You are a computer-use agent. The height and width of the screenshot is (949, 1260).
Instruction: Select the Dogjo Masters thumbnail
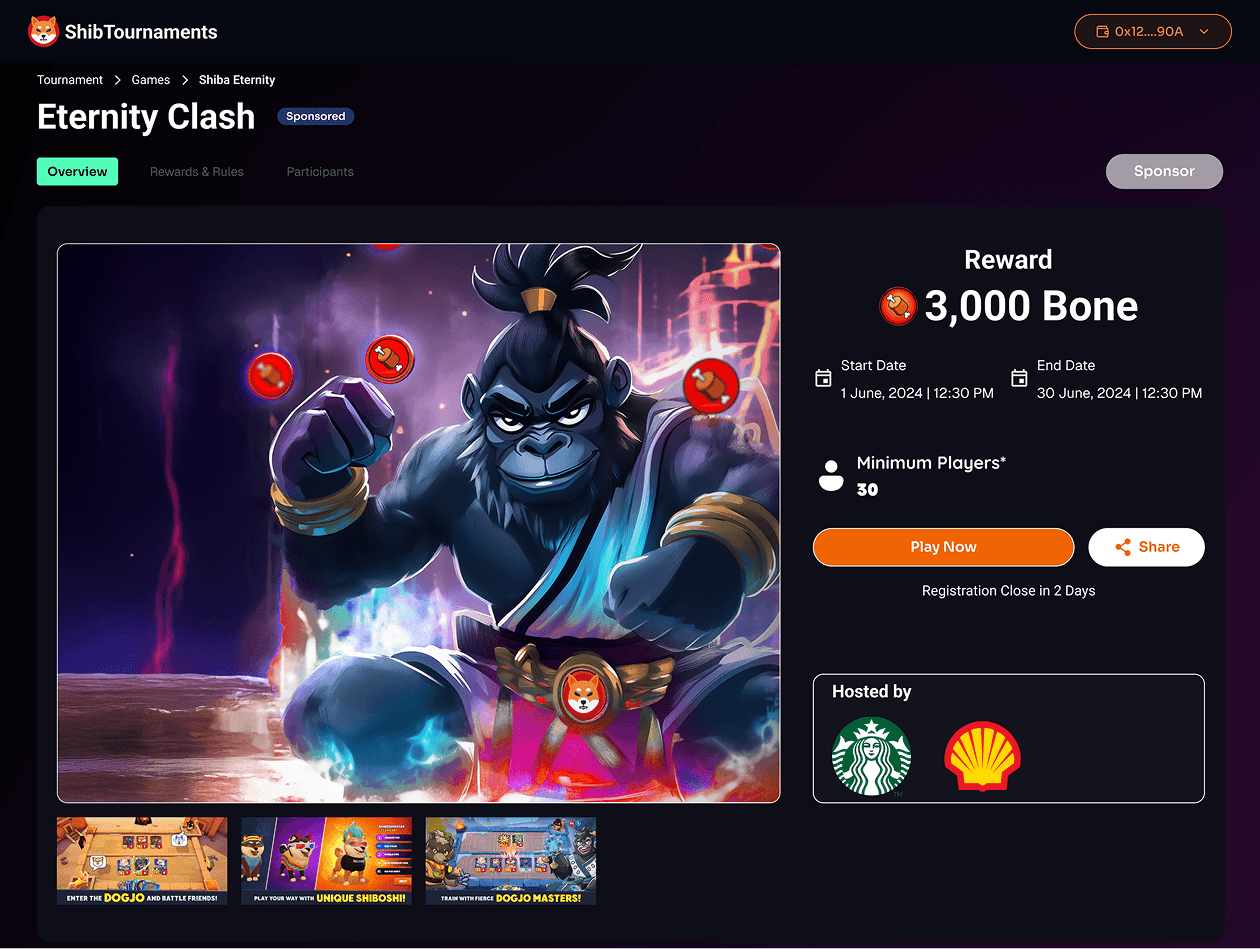coord(511,861)
